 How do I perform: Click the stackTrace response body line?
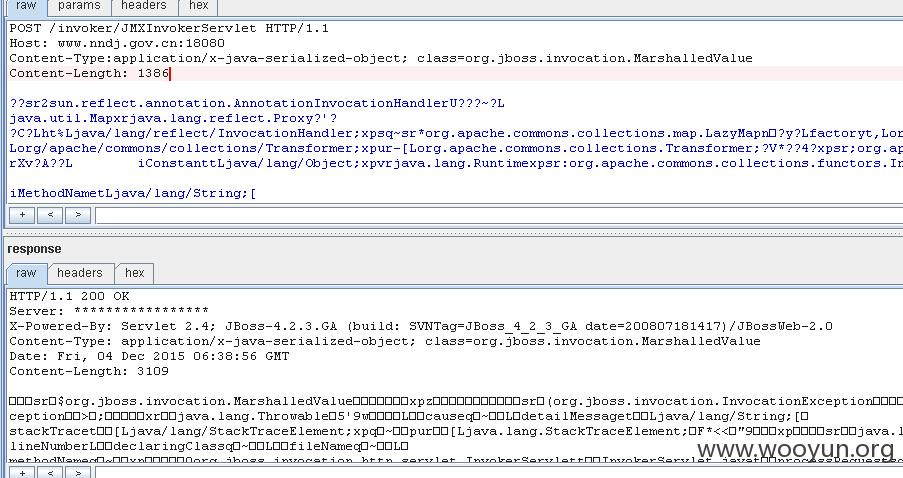click(456, 431)
